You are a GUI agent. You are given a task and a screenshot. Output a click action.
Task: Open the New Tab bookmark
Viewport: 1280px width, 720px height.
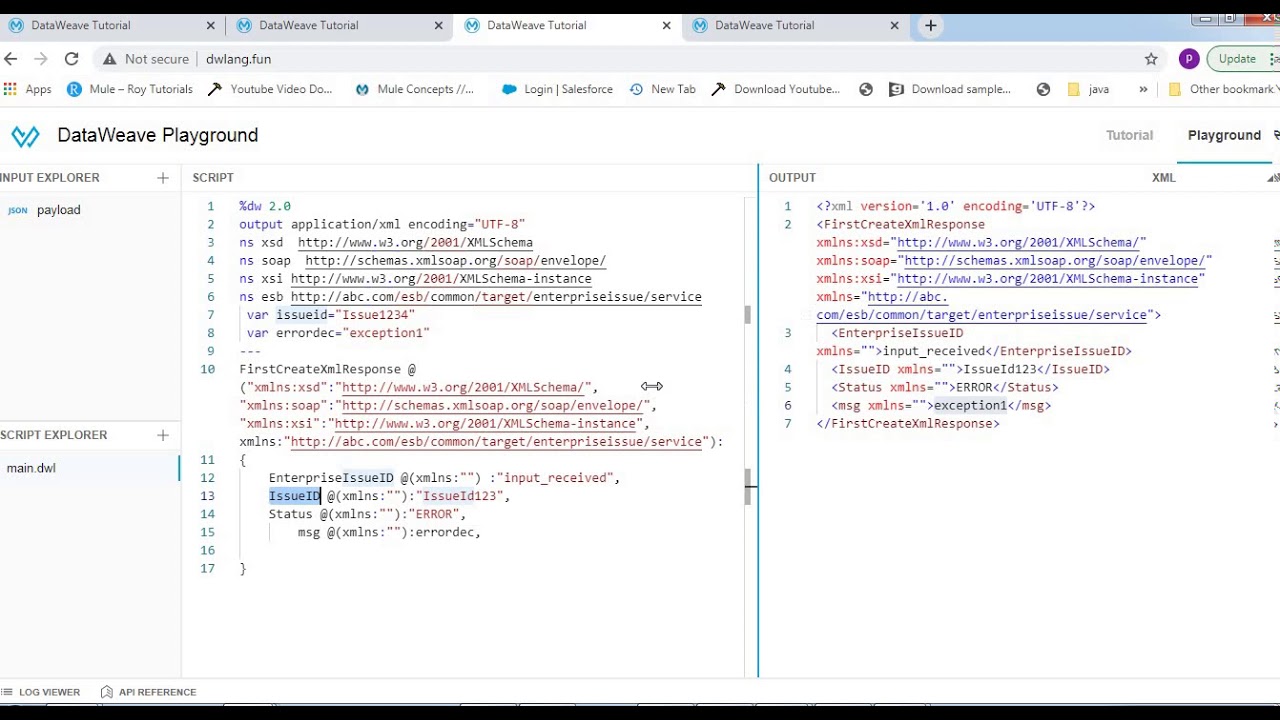(x=662, y=89)
